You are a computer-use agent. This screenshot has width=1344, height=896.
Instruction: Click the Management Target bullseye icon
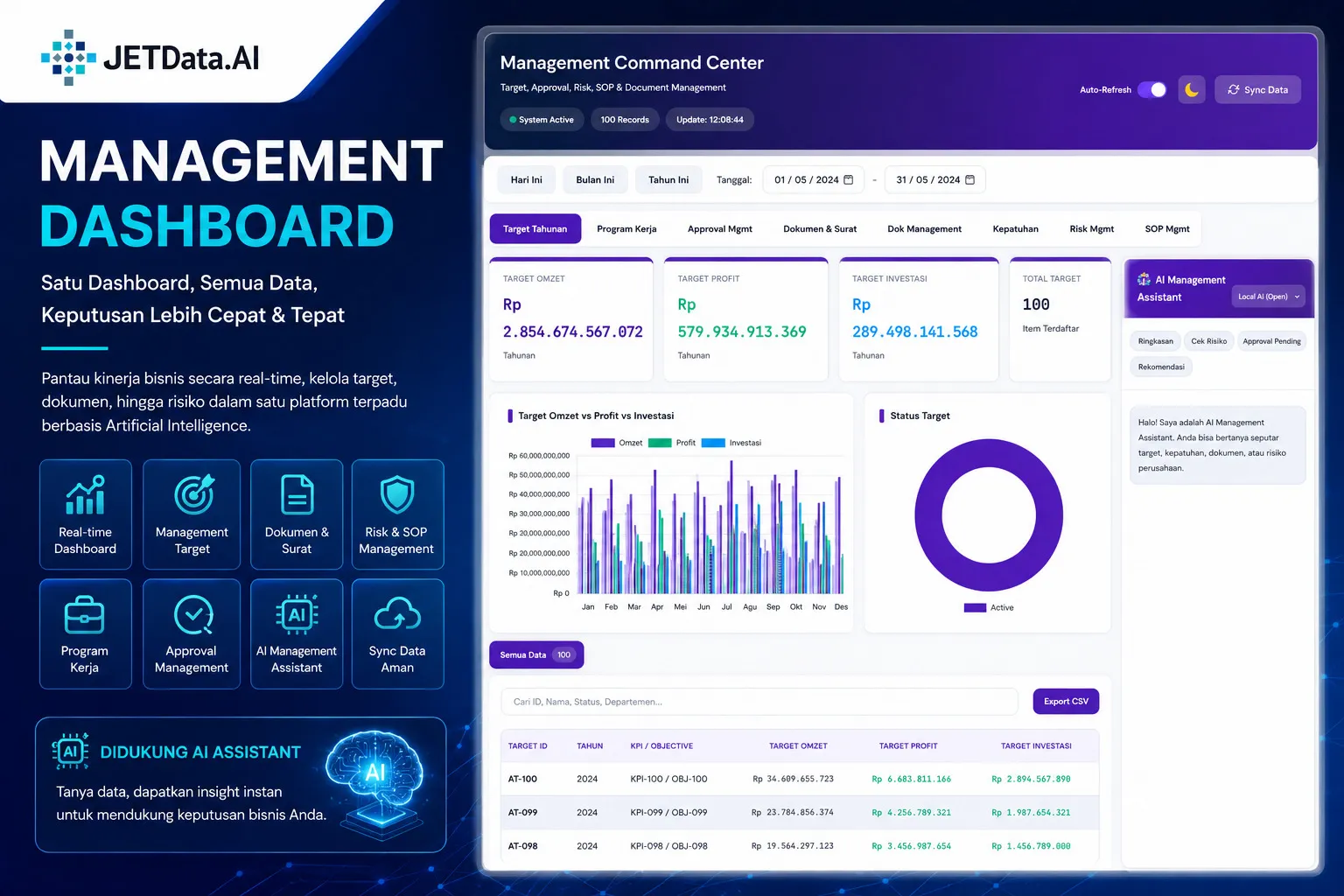[193, 494]
